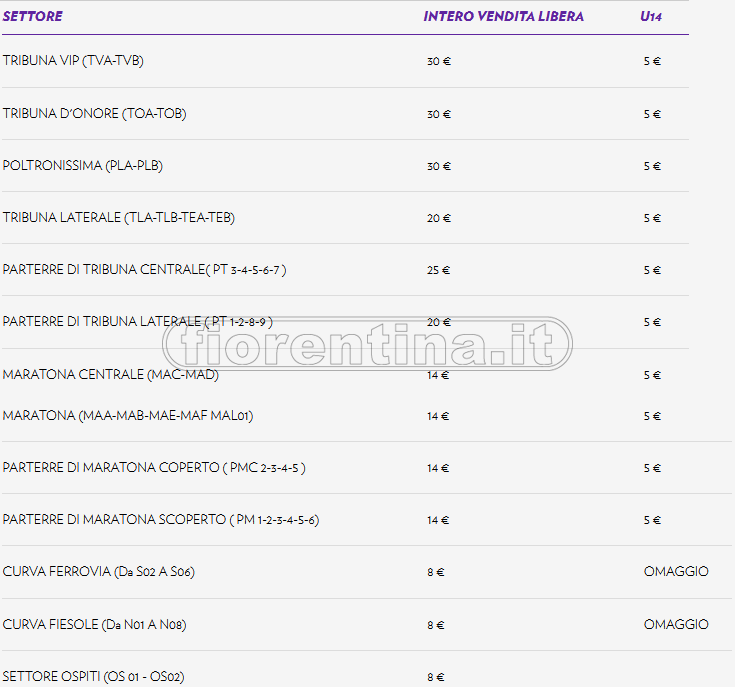Select the TRIBUNA D'ONORE (TOA-TOB) sector name
The image size is (735, 687).
coord(94,113)
